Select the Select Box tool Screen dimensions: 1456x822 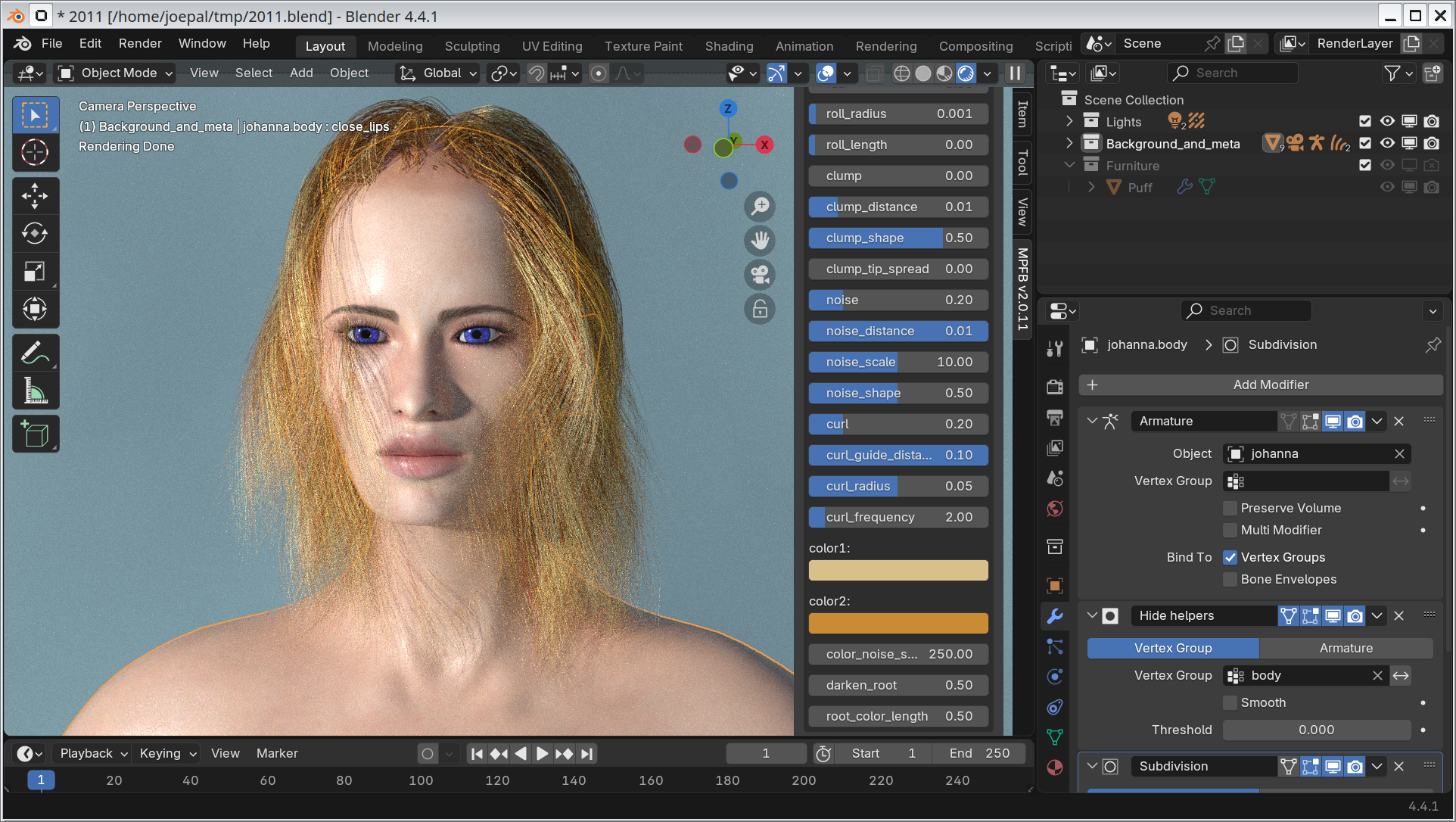pos(35,115)
